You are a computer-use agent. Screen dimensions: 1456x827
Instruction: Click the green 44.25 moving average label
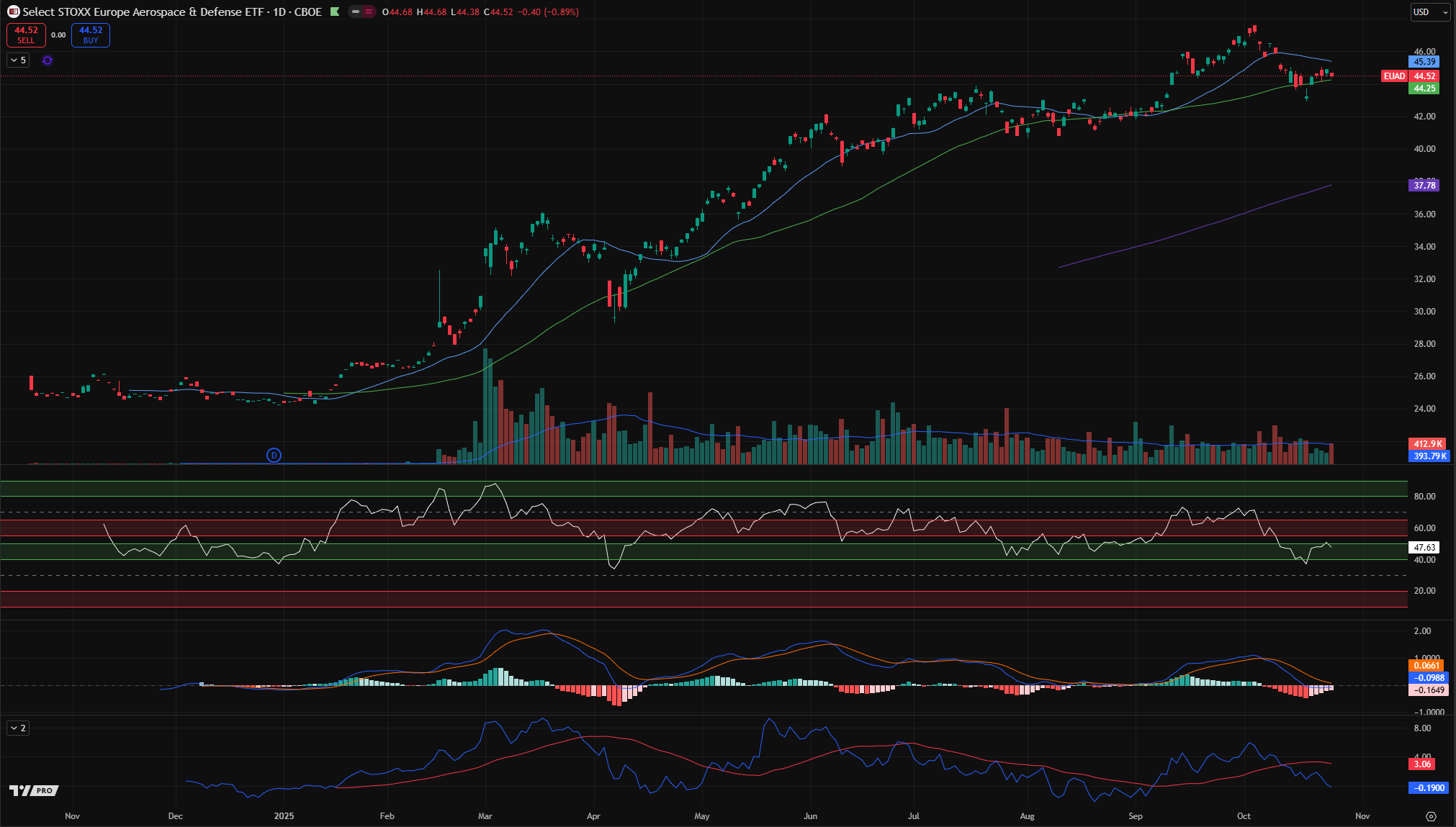1424,89
